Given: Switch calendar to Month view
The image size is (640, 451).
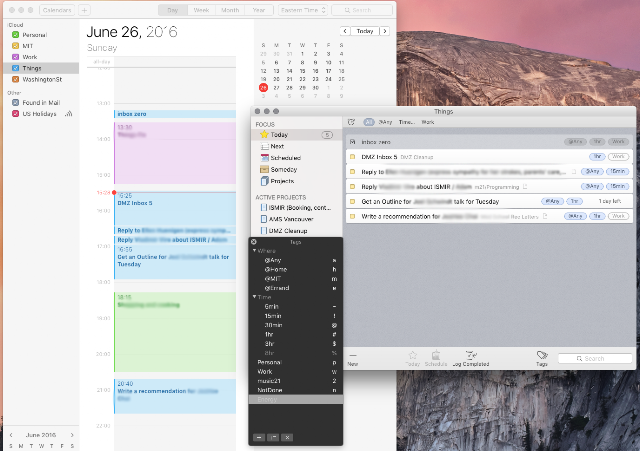Looking at the screenshot, I should (230, 10).
